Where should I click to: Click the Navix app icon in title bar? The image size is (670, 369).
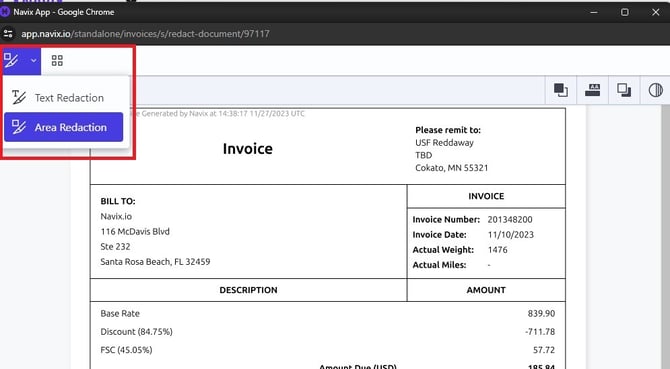5,12
